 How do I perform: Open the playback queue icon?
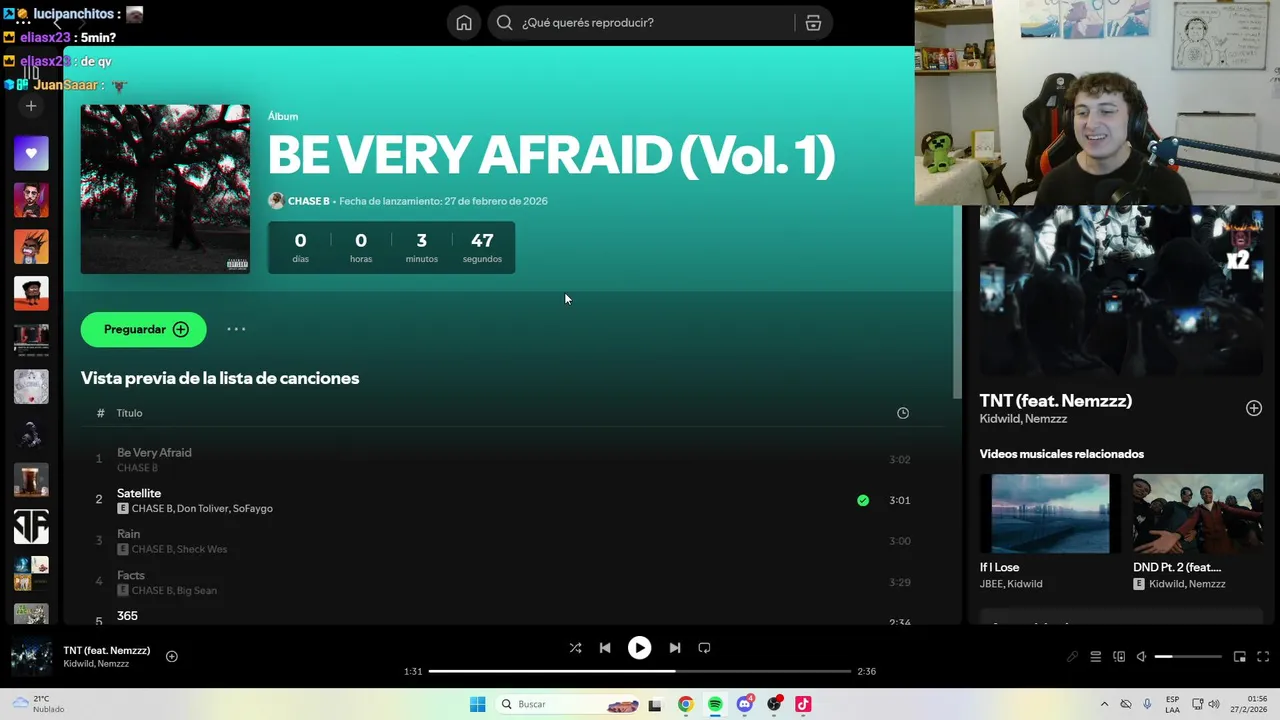coord(1096,657)
